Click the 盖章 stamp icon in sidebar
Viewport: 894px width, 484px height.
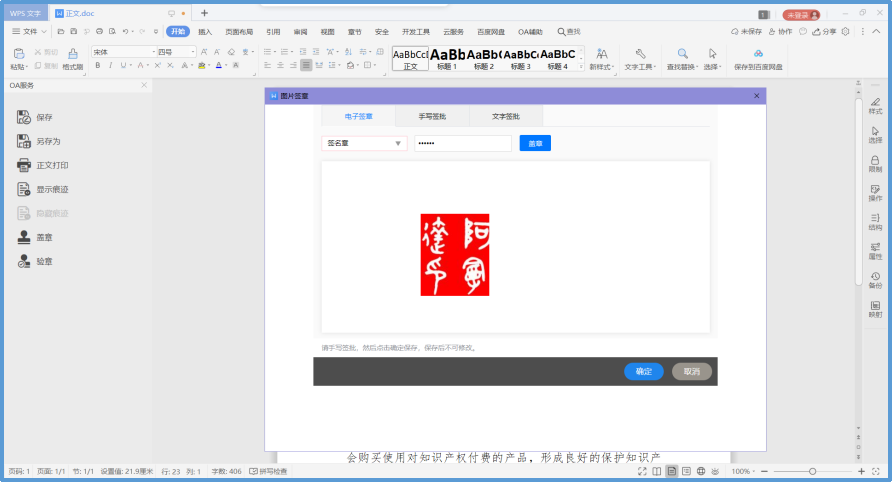point(23,237)
